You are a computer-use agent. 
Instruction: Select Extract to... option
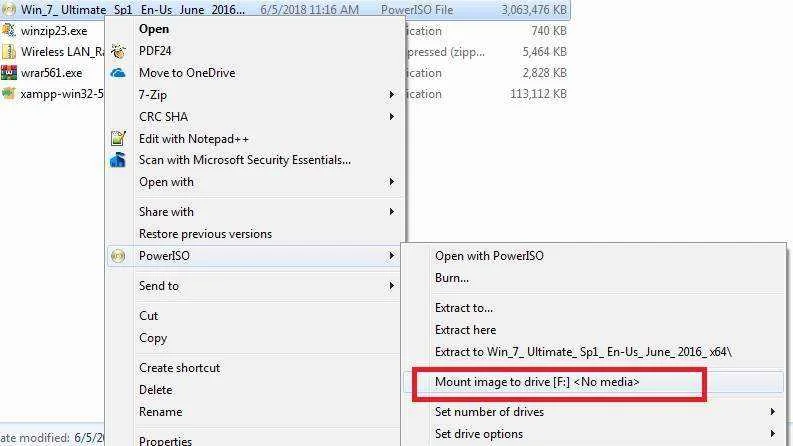[464, 307]
